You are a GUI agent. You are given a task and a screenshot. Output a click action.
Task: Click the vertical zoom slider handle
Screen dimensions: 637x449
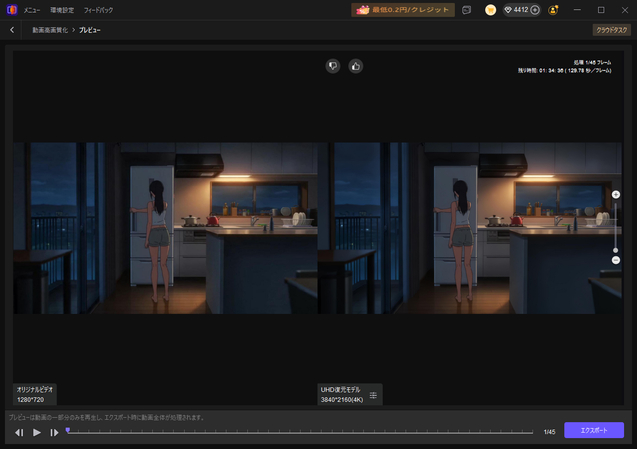[615, 250]
